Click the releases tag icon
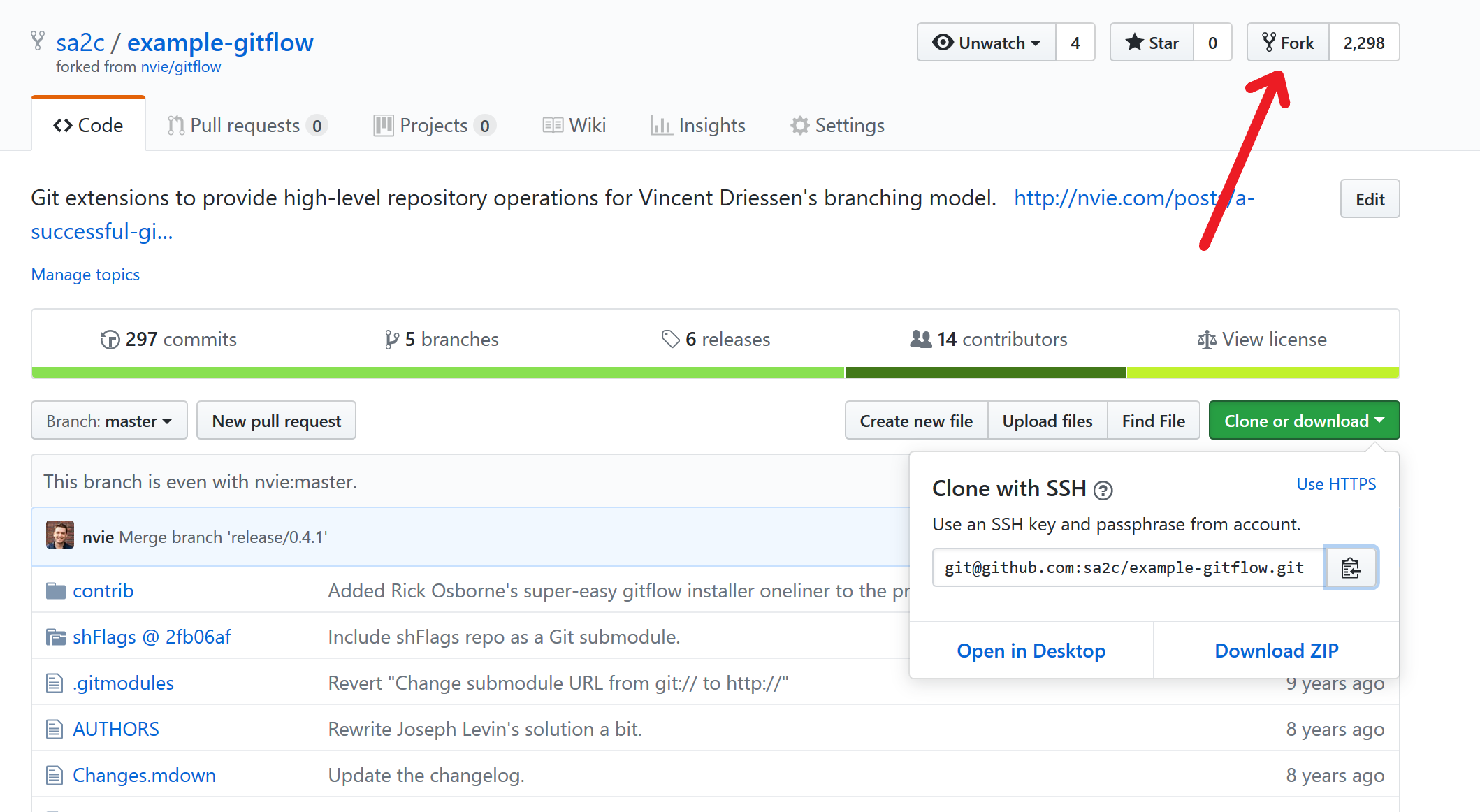 671,340
